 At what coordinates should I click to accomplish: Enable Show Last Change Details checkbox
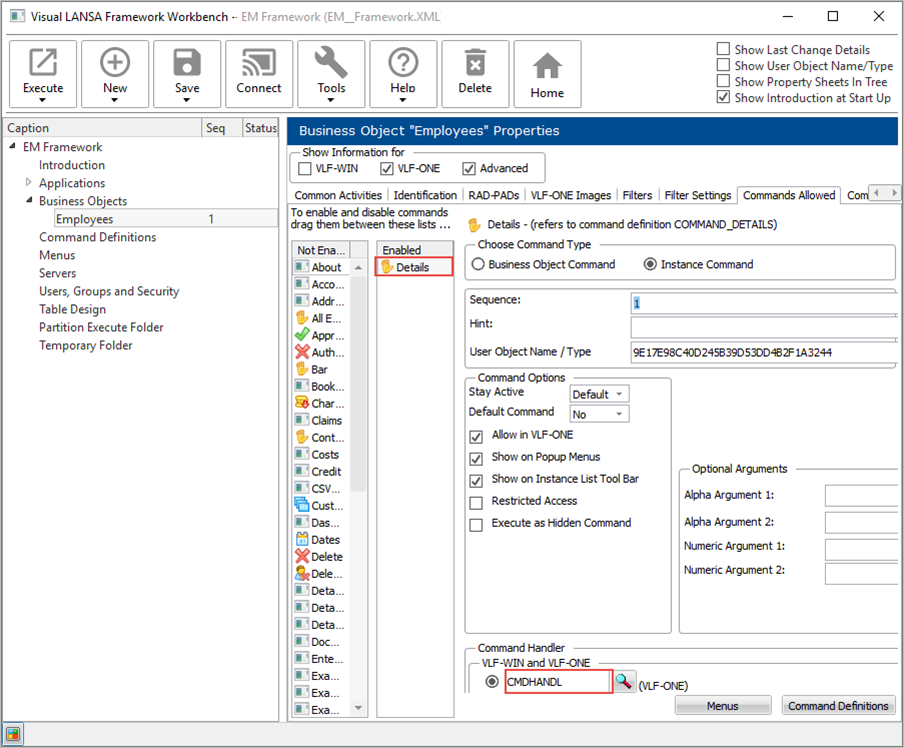[724, 50]
